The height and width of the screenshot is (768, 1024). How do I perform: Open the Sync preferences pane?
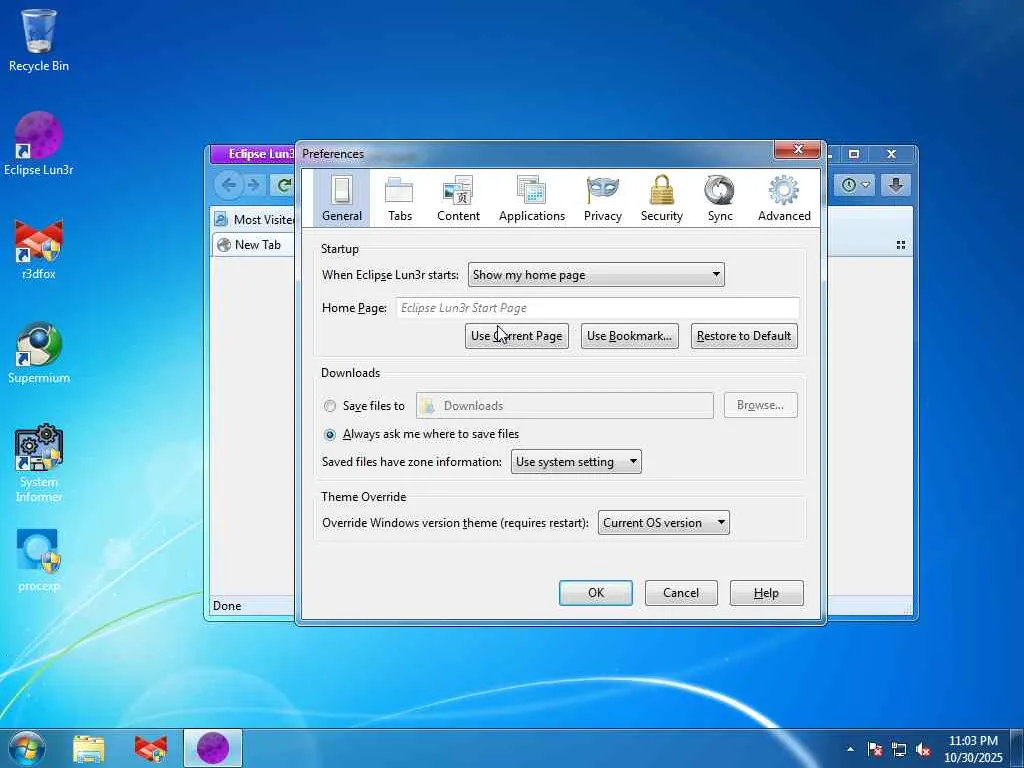720,199
